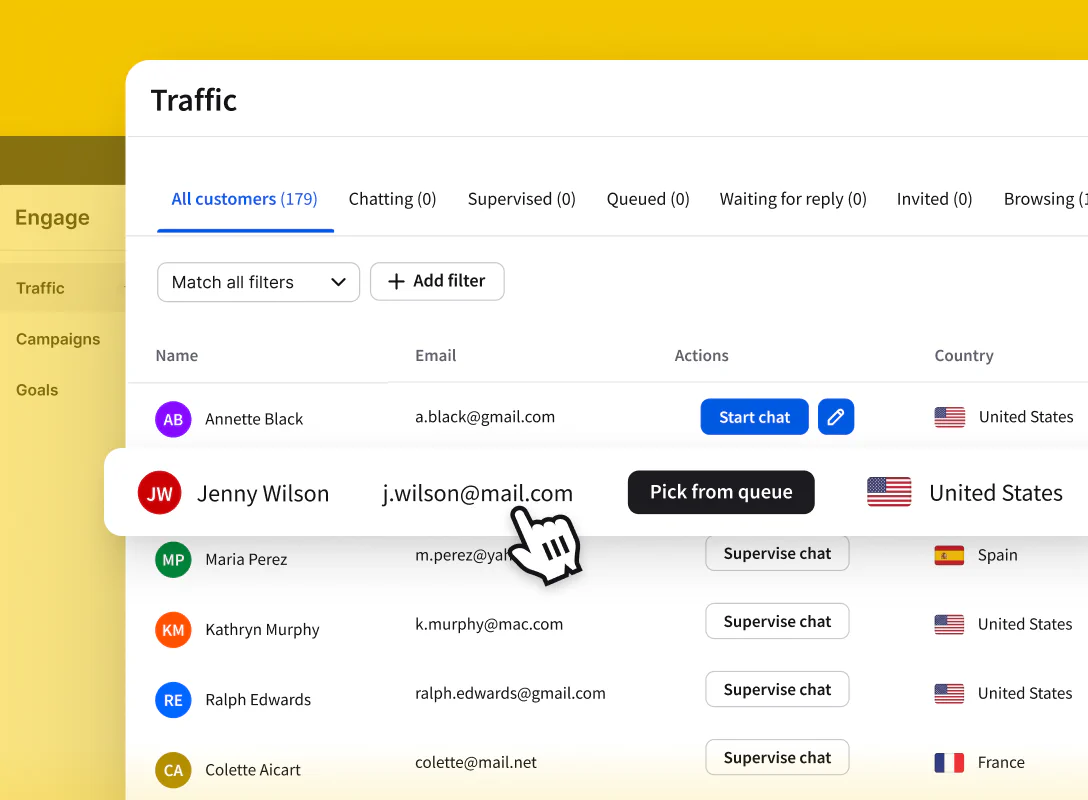The height and width of the screenshot is (800, 1088).
Task: Click Annette Black's purple AB avatar
Action: click(x=173, y=417)
